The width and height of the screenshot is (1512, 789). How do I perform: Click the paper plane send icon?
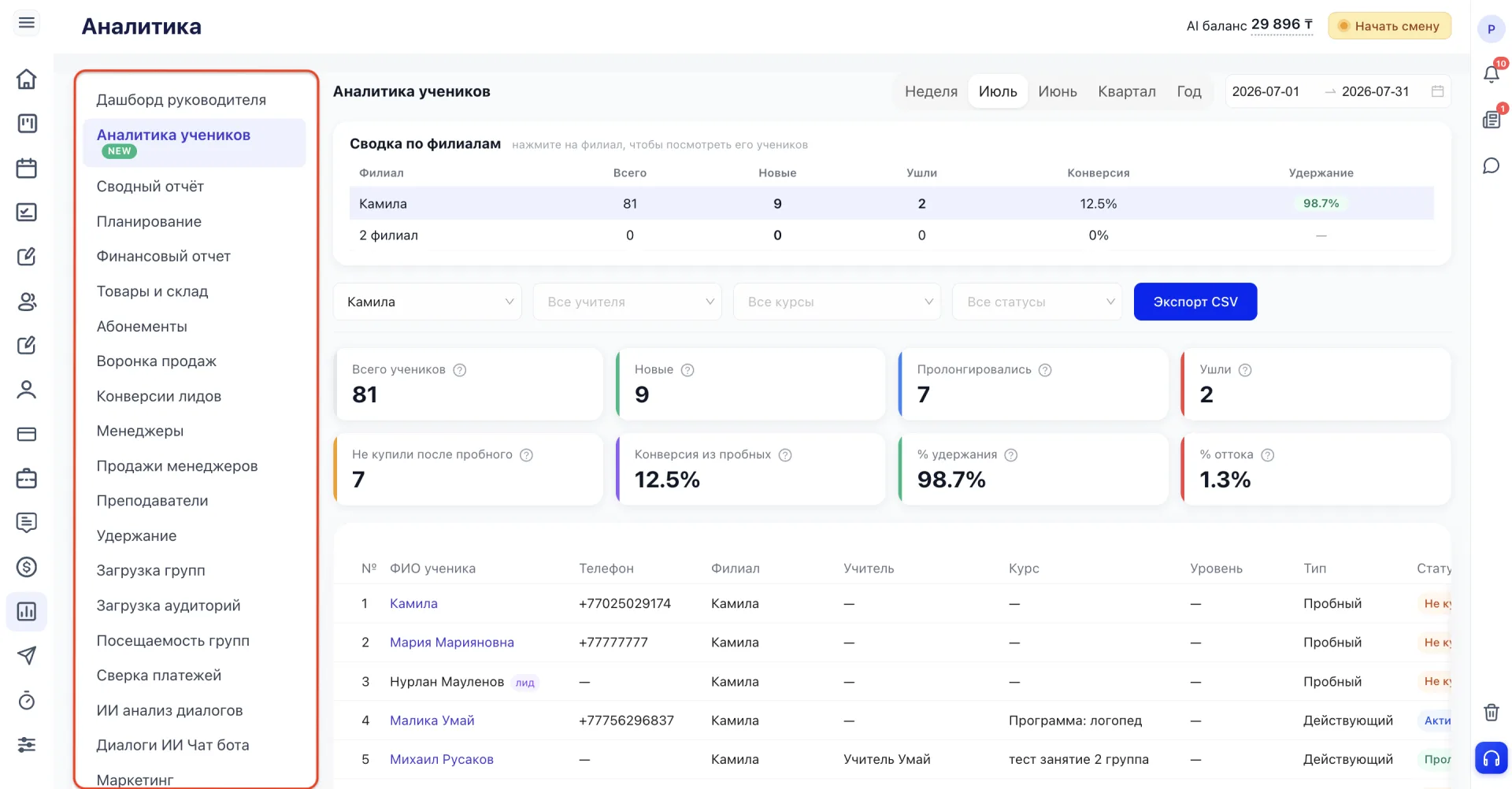27,655
